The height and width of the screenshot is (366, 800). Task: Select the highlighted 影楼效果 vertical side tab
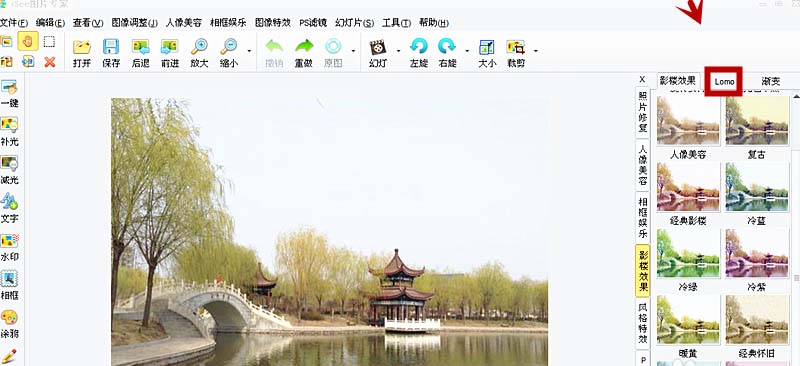click(643, 271)
